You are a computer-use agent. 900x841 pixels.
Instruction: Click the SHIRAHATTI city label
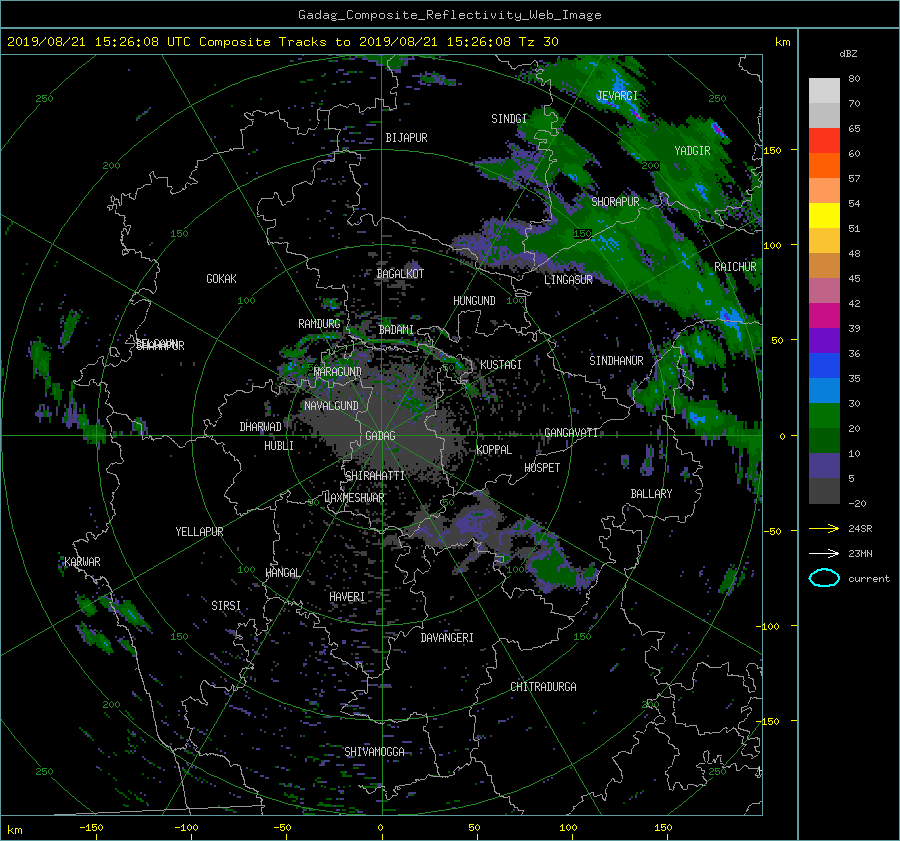[x=375, y=476]
